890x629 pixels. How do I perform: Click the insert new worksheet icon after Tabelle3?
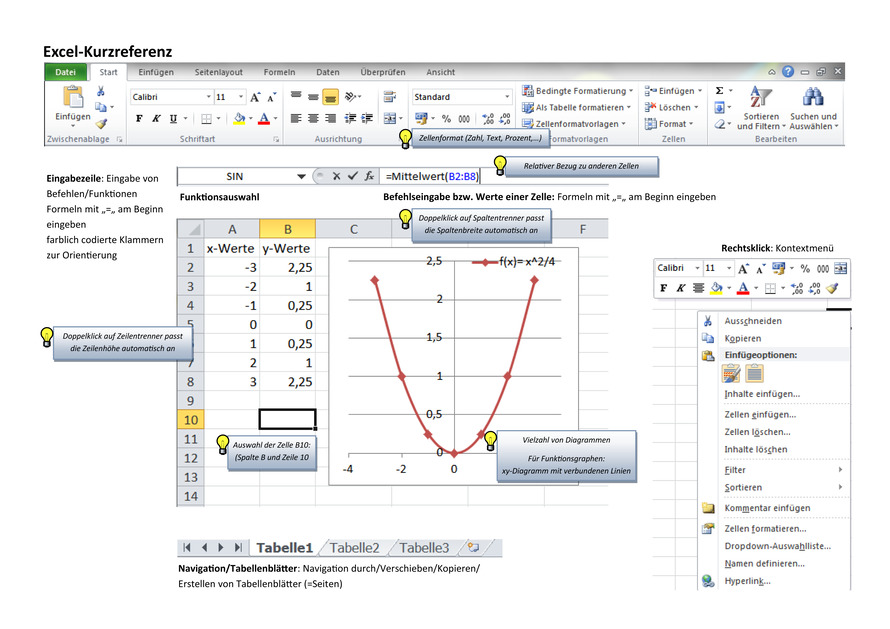point(473,547)
